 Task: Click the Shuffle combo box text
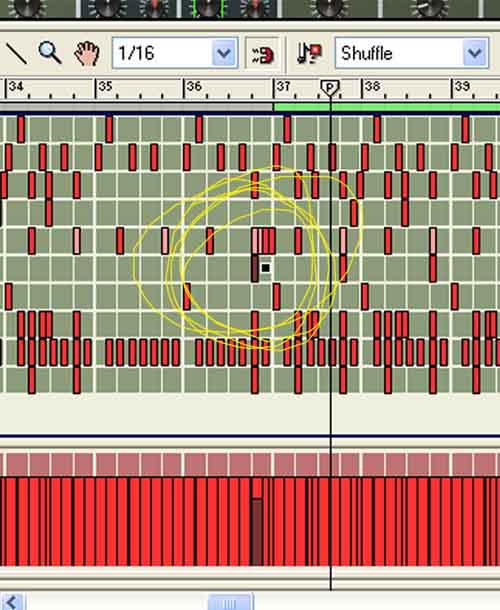pyautogui.click(x=367, y=53)
